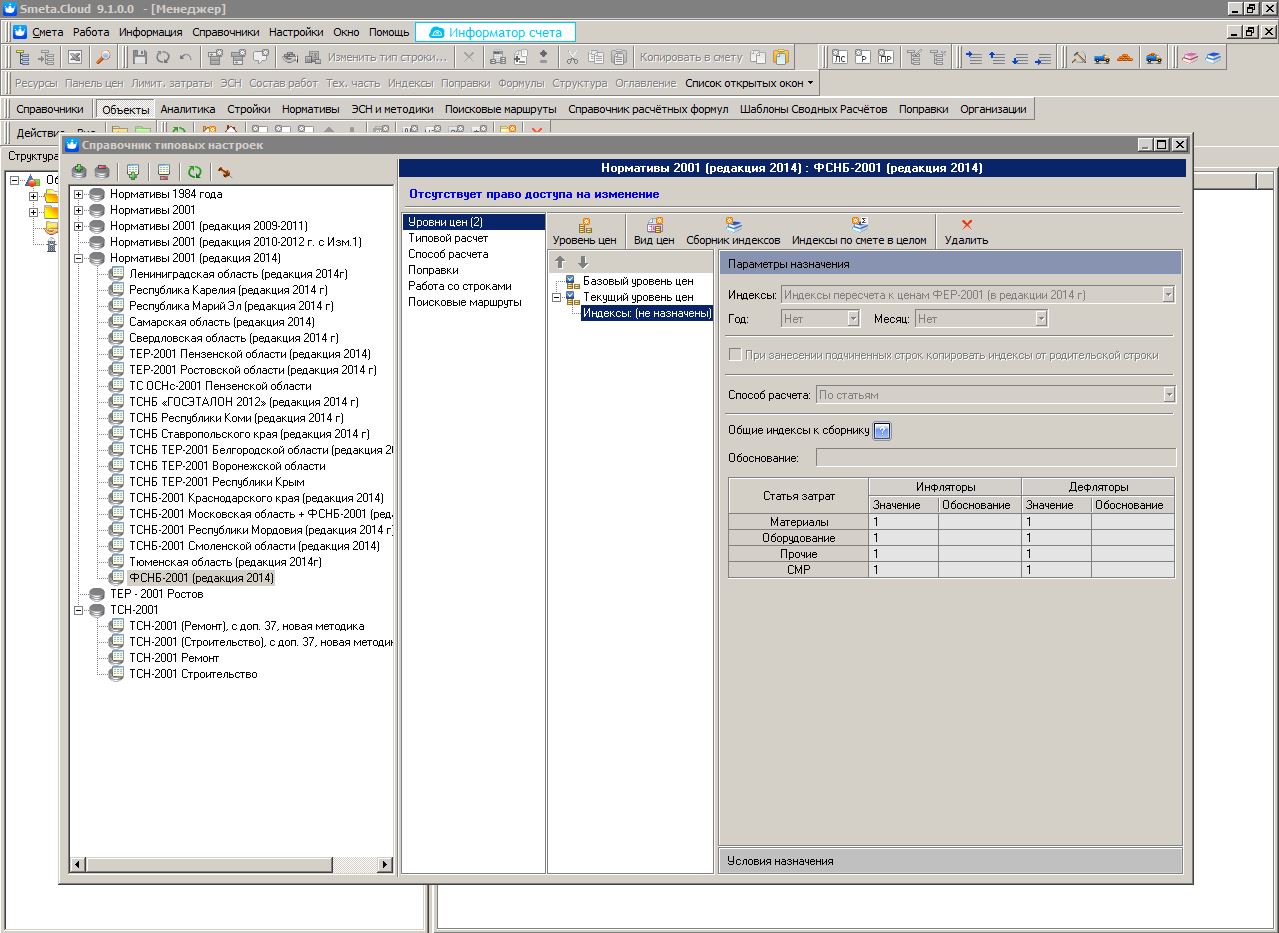The width and height of the screenshot is (1279, 933).
Task: Click 'Индексы по смете в целом' icon
Action: coord(859,226)
